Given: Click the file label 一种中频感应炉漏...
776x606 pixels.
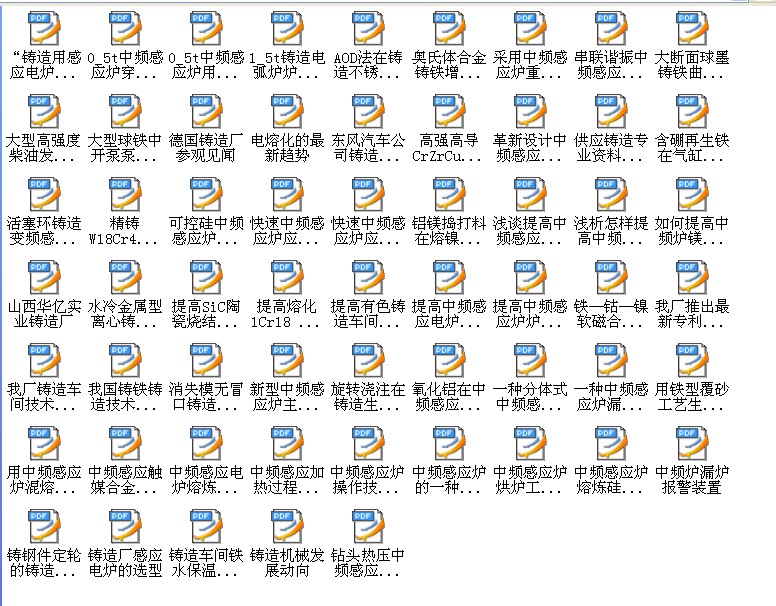Looking at the screenshot, I should (611, 397).
